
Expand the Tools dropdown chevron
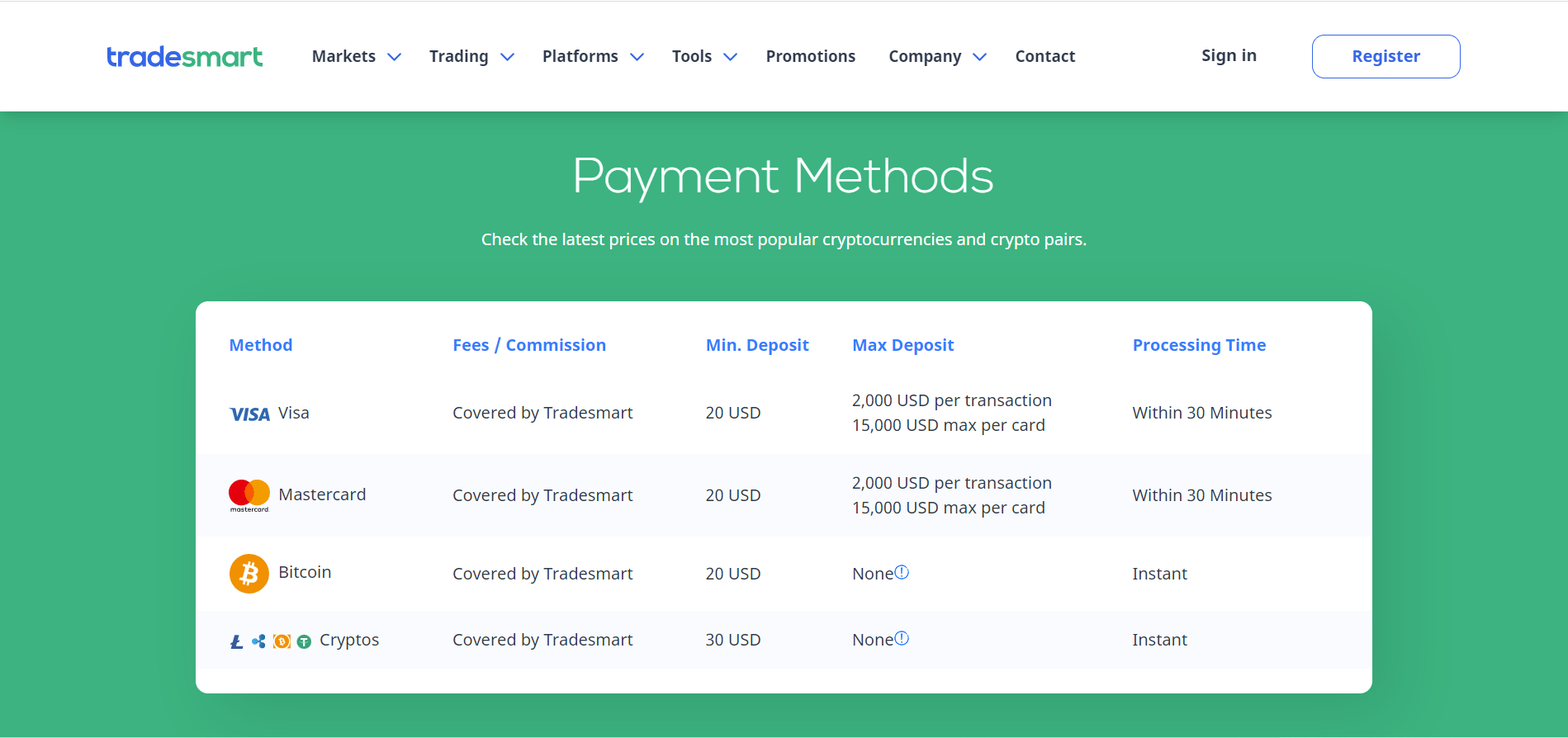click(731, 57)
